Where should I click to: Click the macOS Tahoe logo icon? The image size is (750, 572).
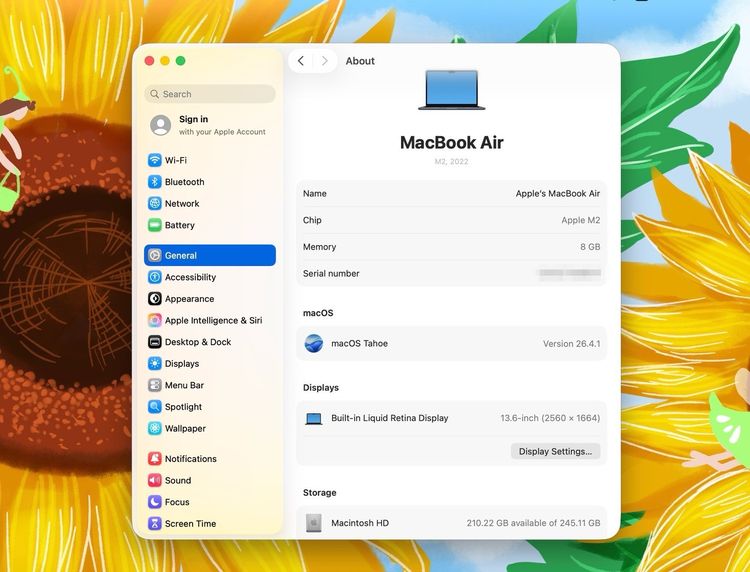pos(314,343)
